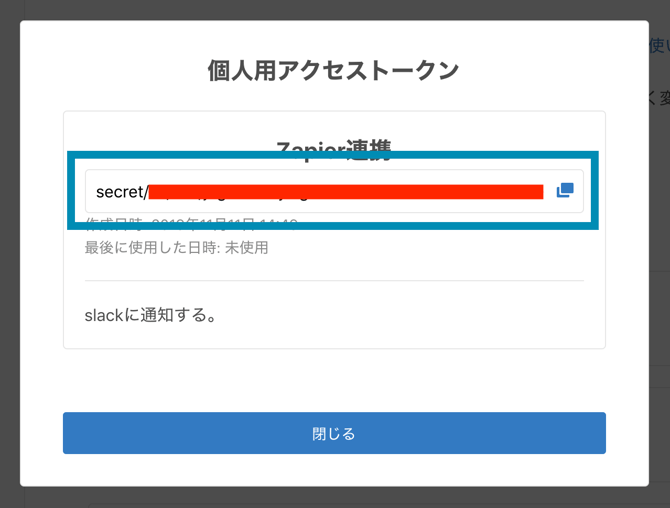Click the 未使用 status value

[x=251, y=247]
